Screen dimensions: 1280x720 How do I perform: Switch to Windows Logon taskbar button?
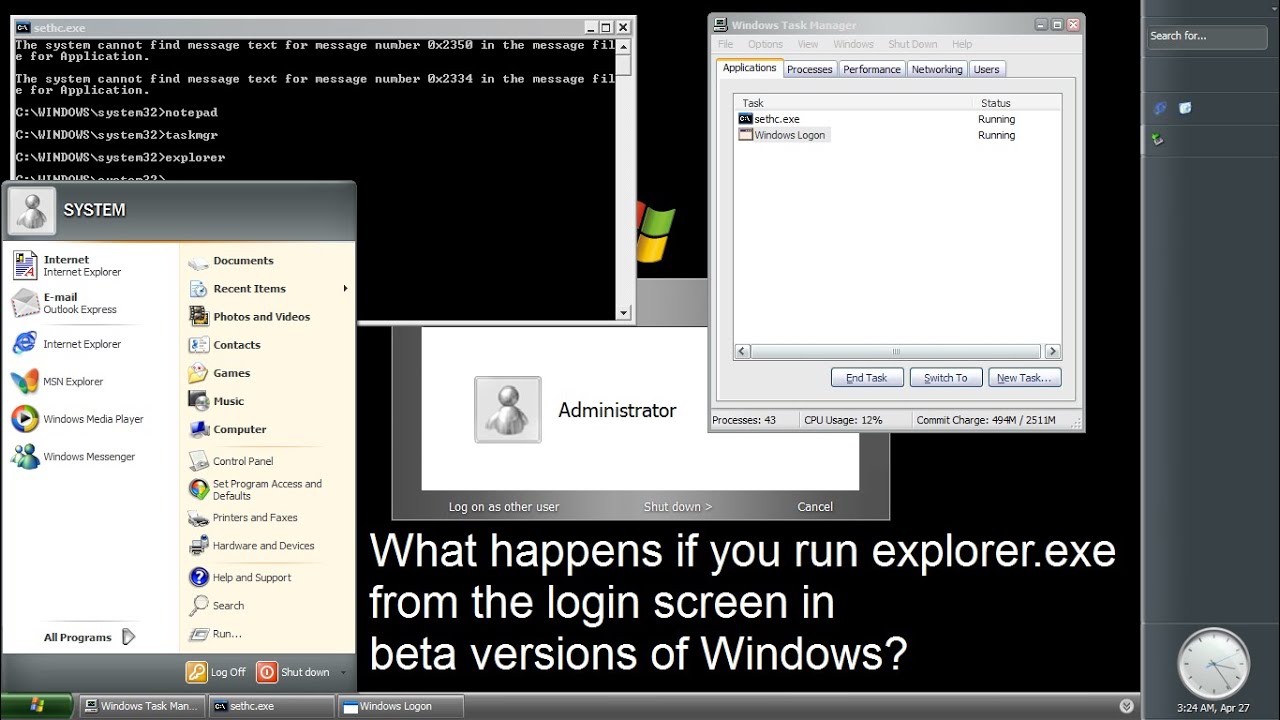[x=400, y=706]
